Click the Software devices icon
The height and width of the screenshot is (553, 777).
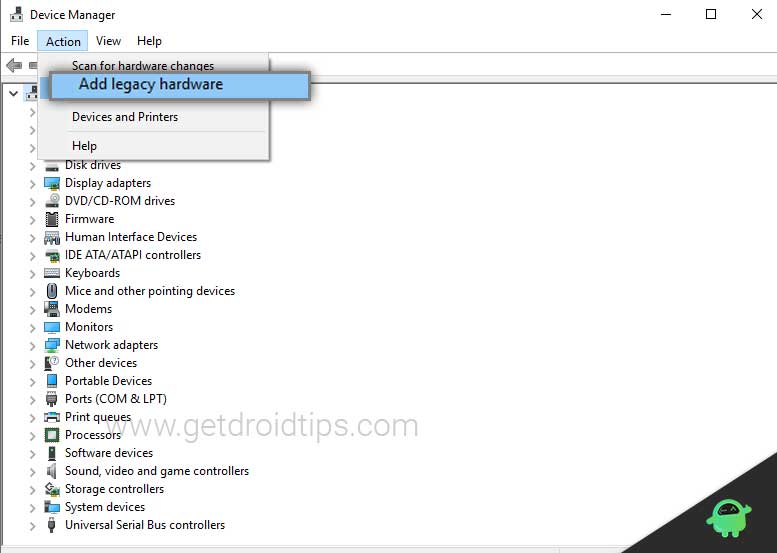pos(52,453)
